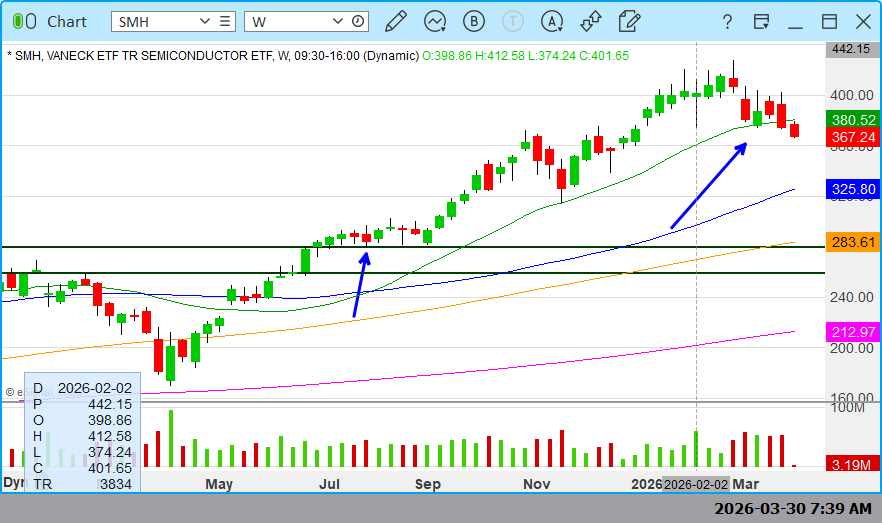Open the help question mark
The height and width of the screenshot is (523, 882).
pos(727,21)
